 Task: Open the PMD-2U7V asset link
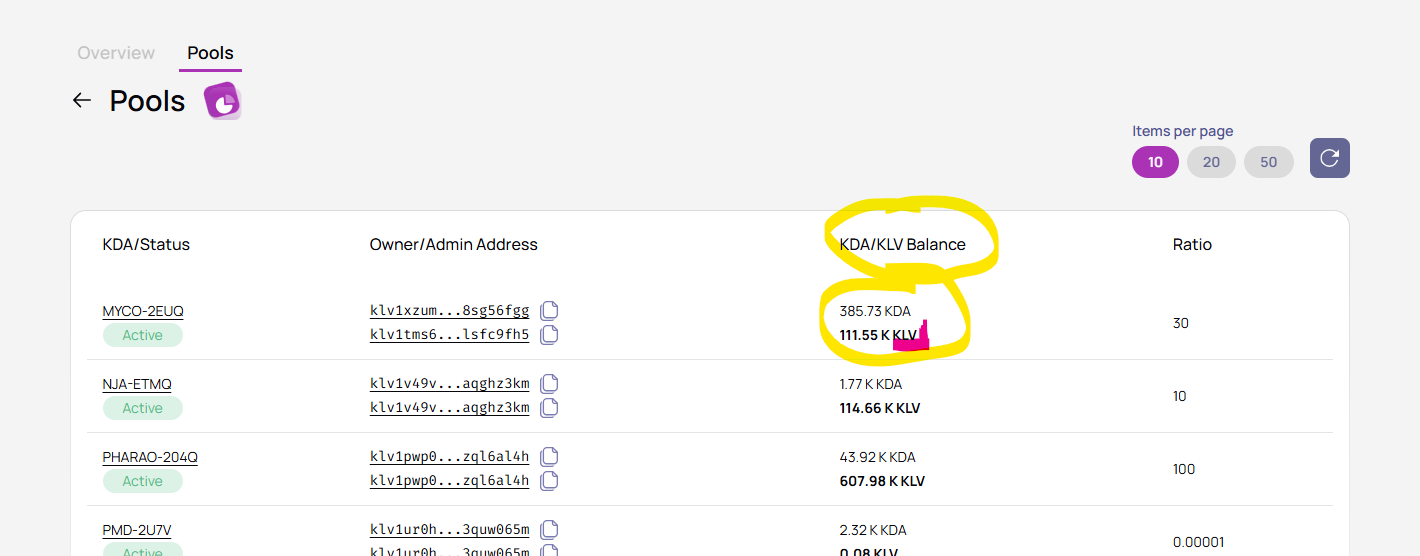tap(137, 530)
